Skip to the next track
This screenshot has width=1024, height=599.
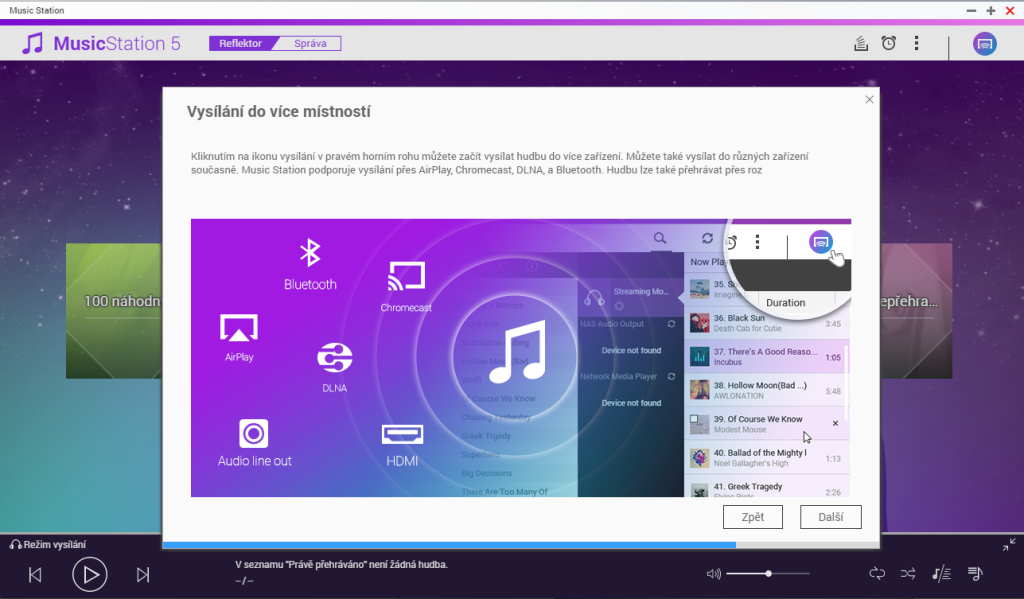click(x=143, y=574)
